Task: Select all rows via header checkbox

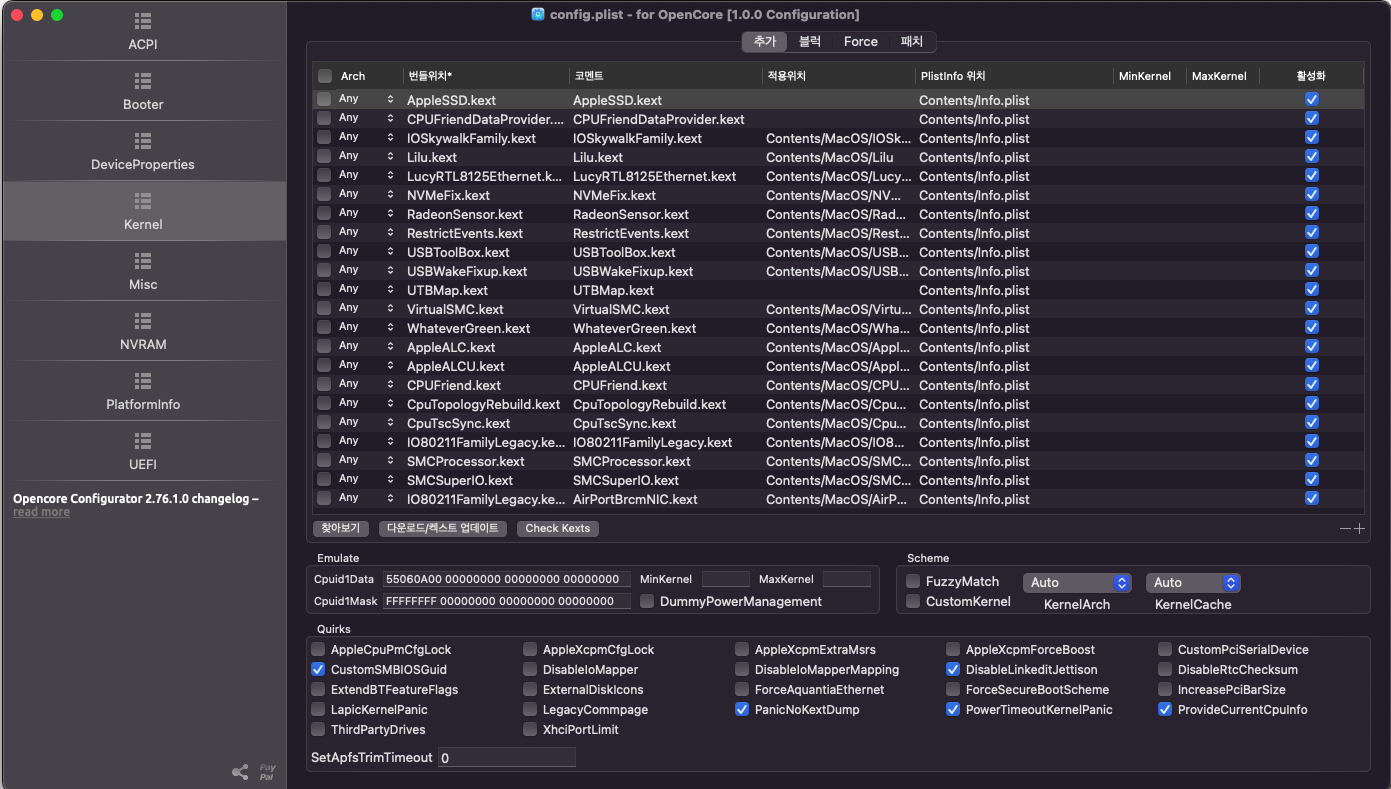Action: coord(325,76)
